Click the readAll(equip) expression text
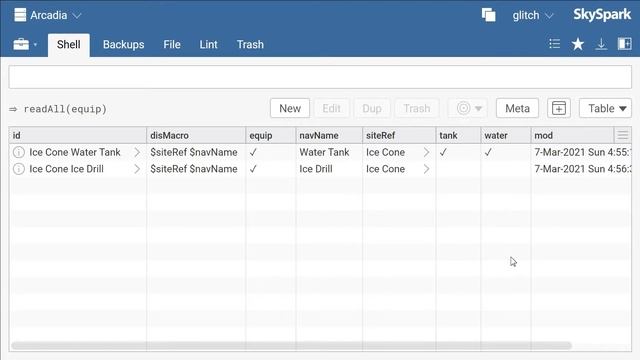The height and width of the screenshot is (360, 640). click(x=65, y=109)
